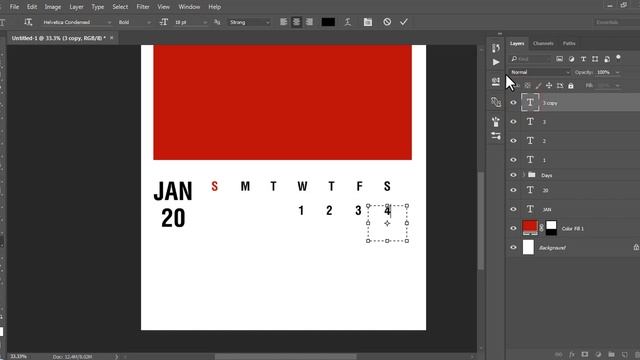Click the Color Fill 1 layer mask thumbnail
This screenshot has height=360, width=640.
coord(551,228)
